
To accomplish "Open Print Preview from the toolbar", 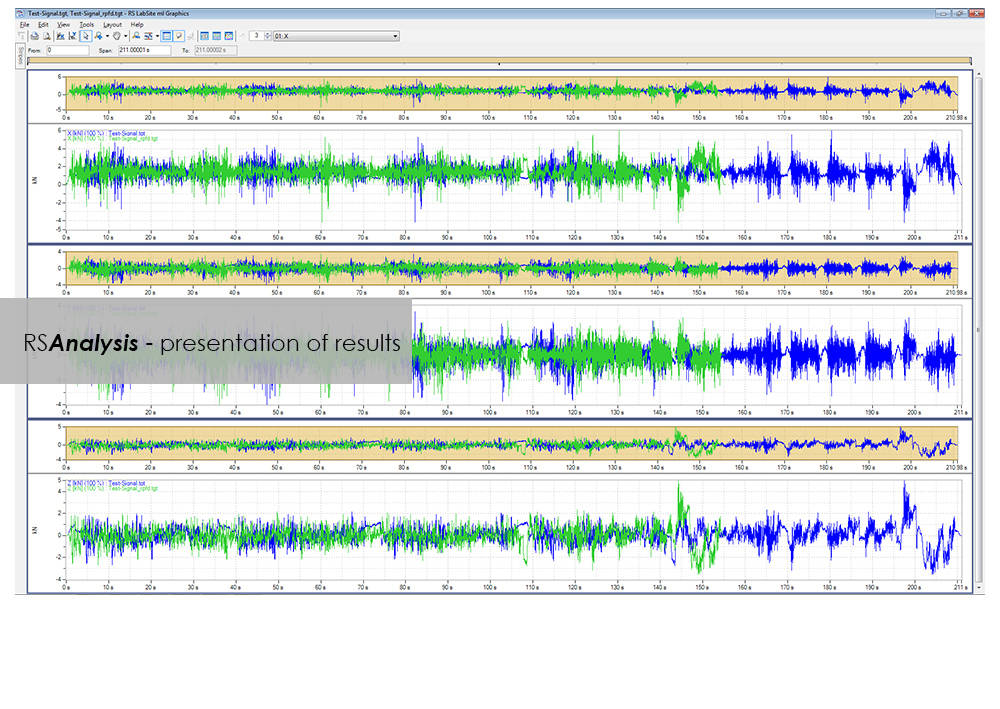I will pos(46,36).
